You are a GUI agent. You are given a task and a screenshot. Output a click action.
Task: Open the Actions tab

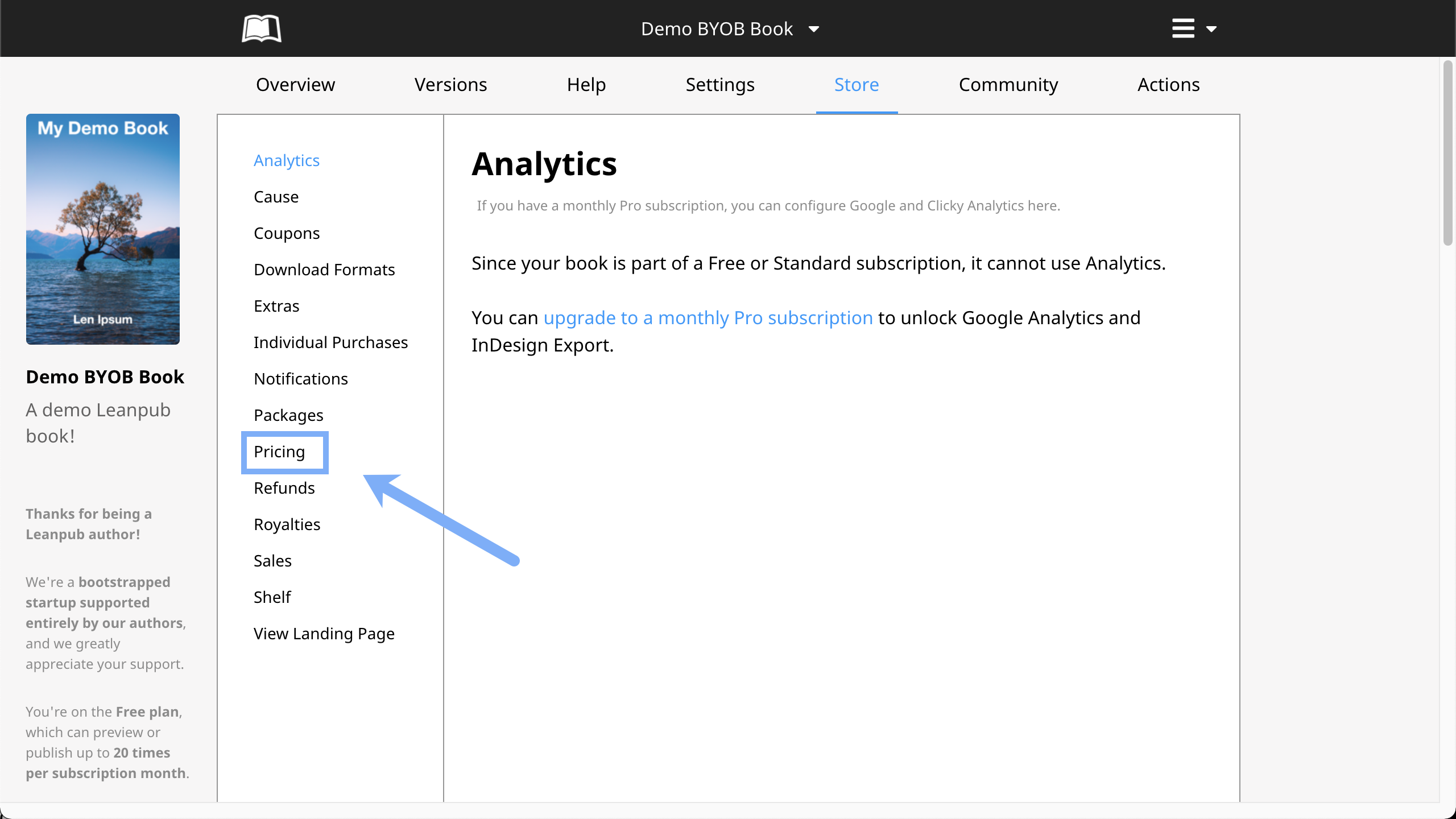[1168, 84]
